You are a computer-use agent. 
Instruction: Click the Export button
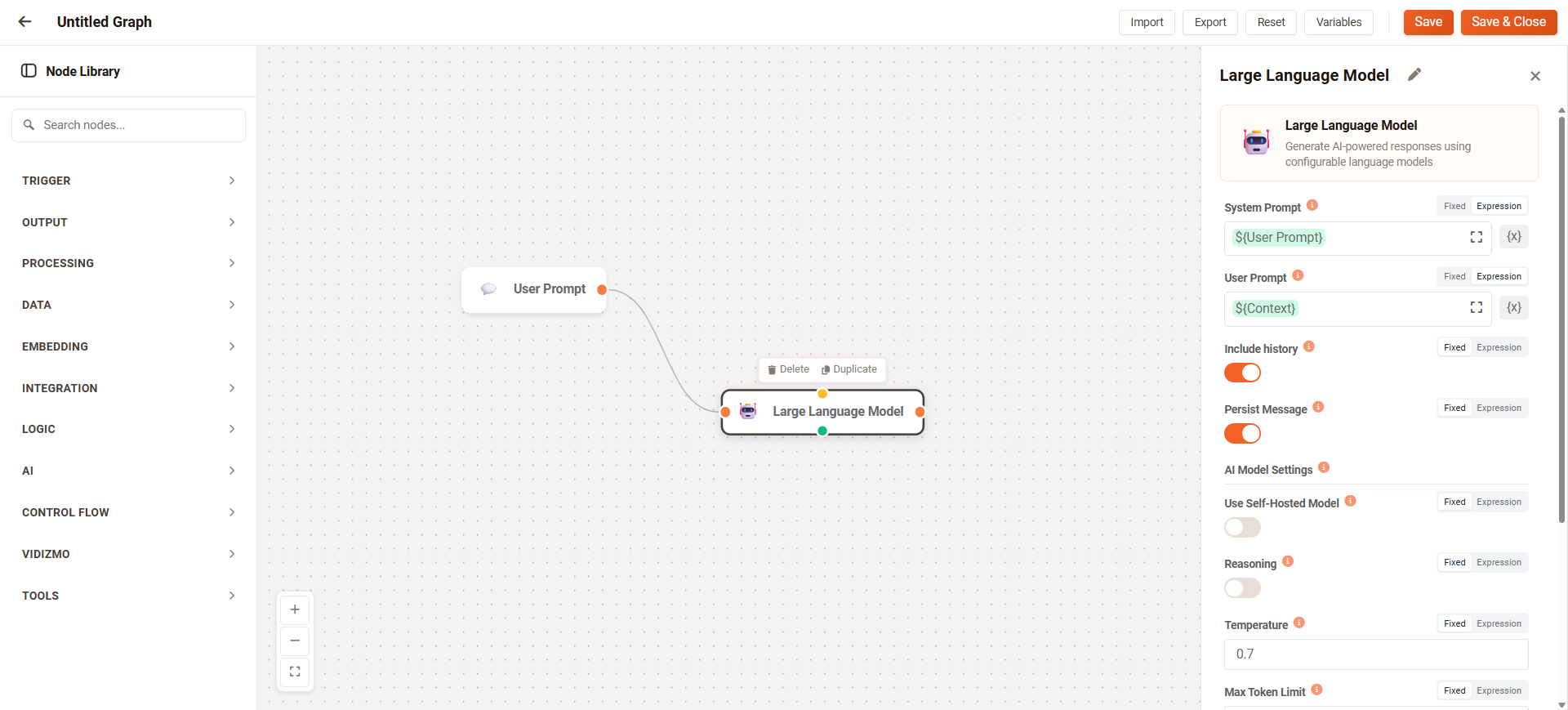(1210, 22)
